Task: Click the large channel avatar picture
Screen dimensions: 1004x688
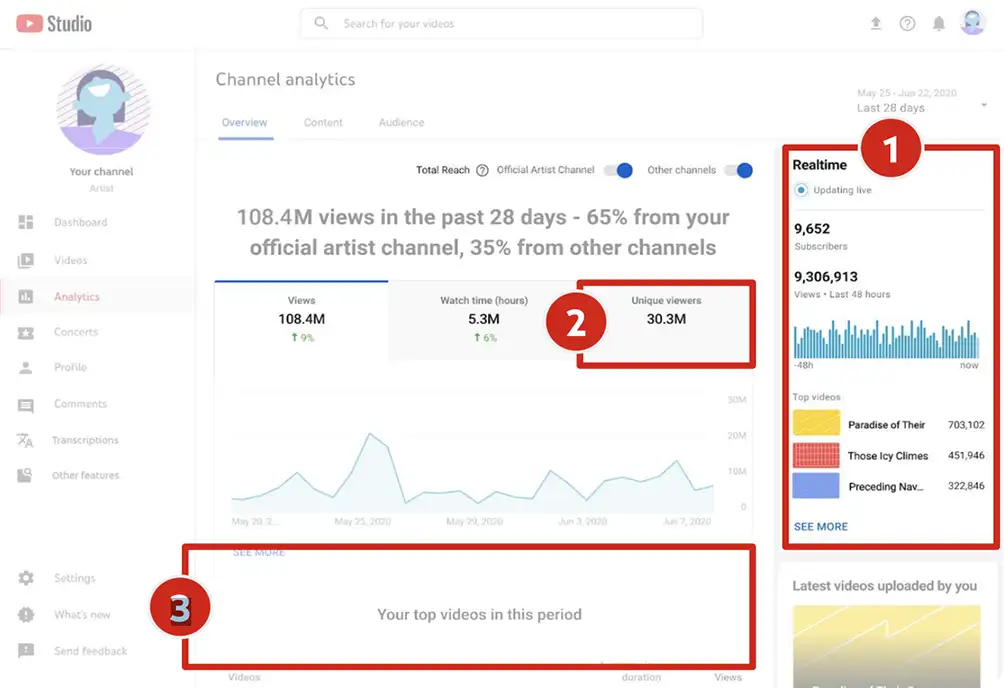Action: [103, 110]
